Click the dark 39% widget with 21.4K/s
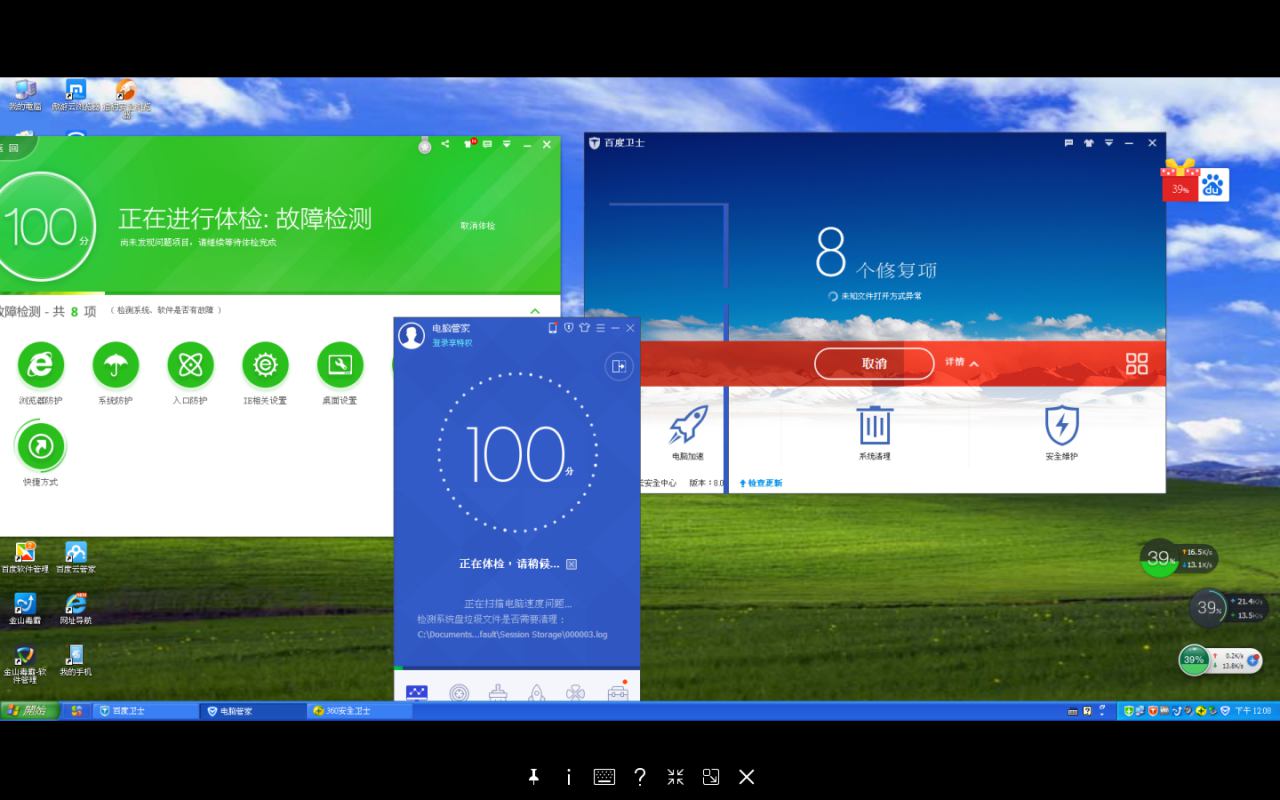This screenshot has height=800, width=1280. 1228,608
